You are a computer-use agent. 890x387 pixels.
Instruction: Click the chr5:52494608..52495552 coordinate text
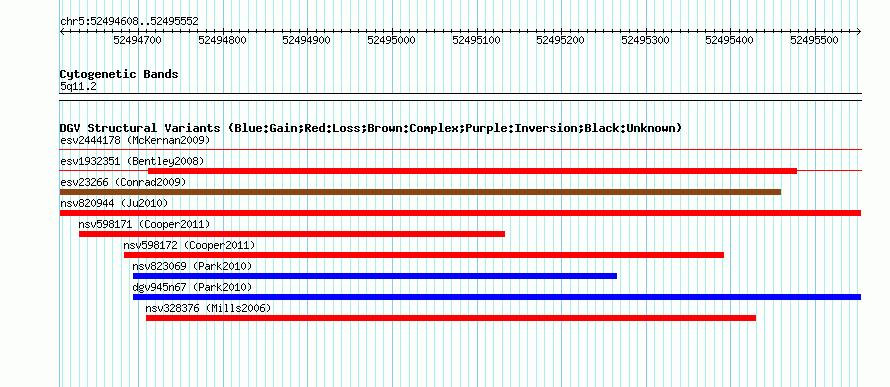(129, 22)
